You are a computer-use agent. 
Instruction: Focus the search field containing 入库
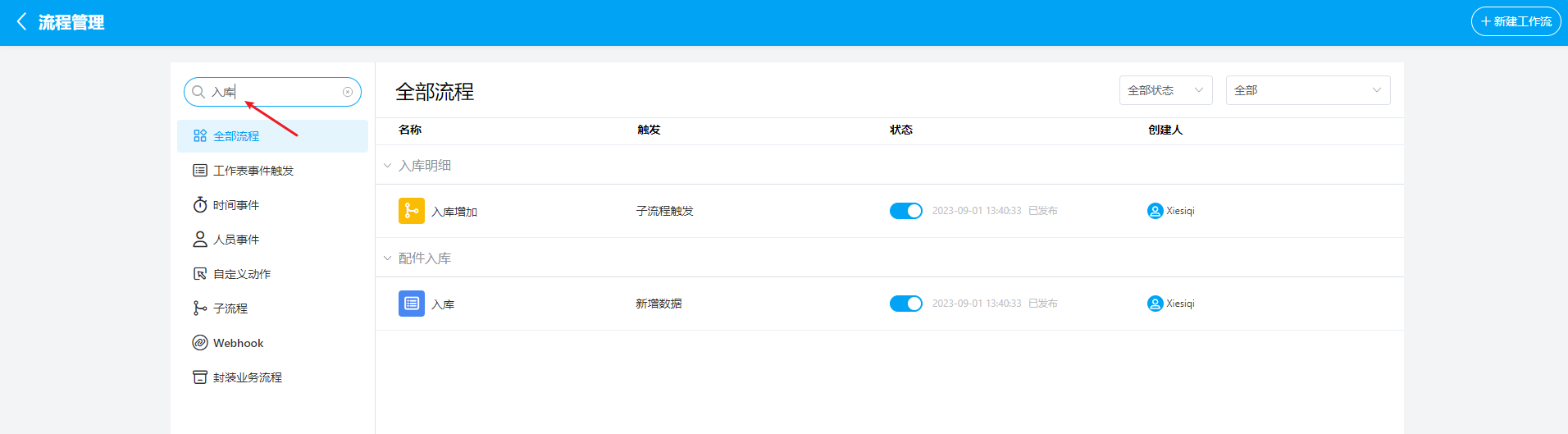(x=272, y=92)
